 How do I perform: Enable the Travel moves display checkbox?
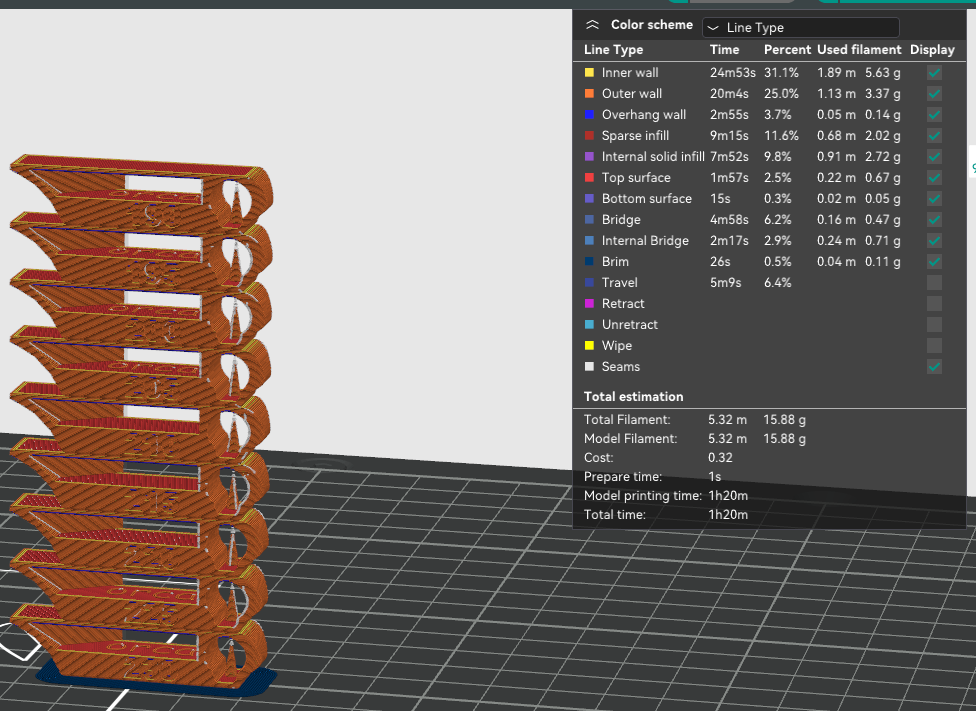click(934, 283)
